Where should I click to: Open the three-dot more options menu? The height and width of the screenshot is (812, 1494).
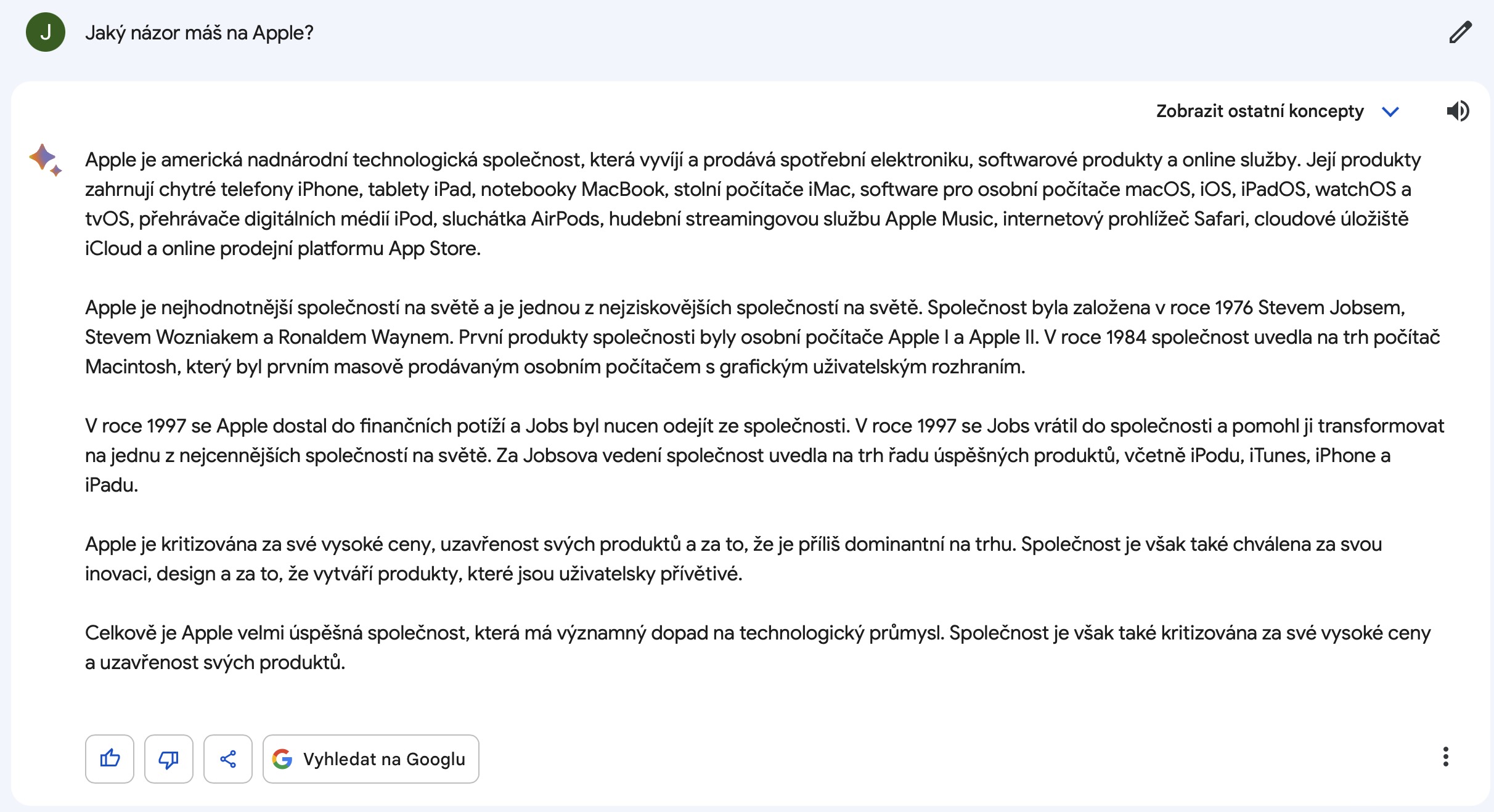pyautogui.click(x=1445, y=757)
